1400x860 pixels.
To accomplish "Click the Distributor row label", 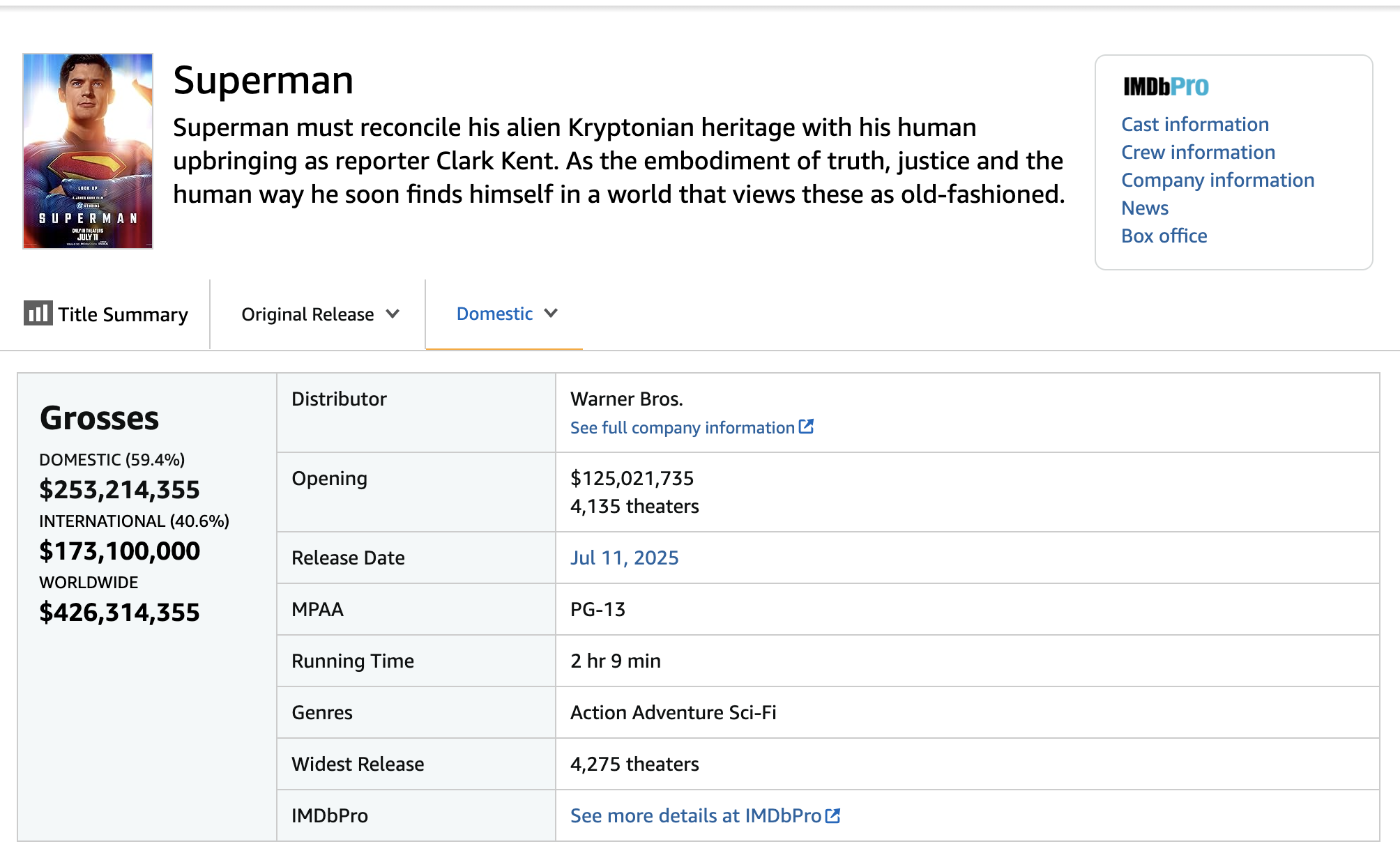I will click(x=339, y=399).
